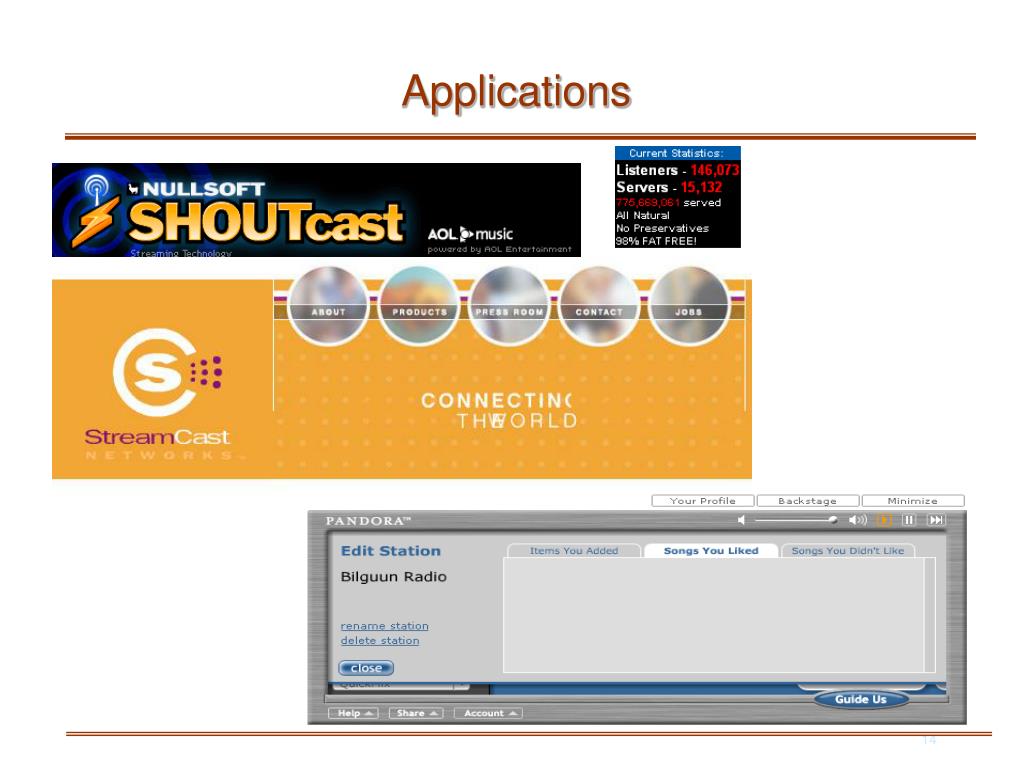Click the loud speaker volume icon
Viewport: 1024px width, 768px height.
click(857, 520)
